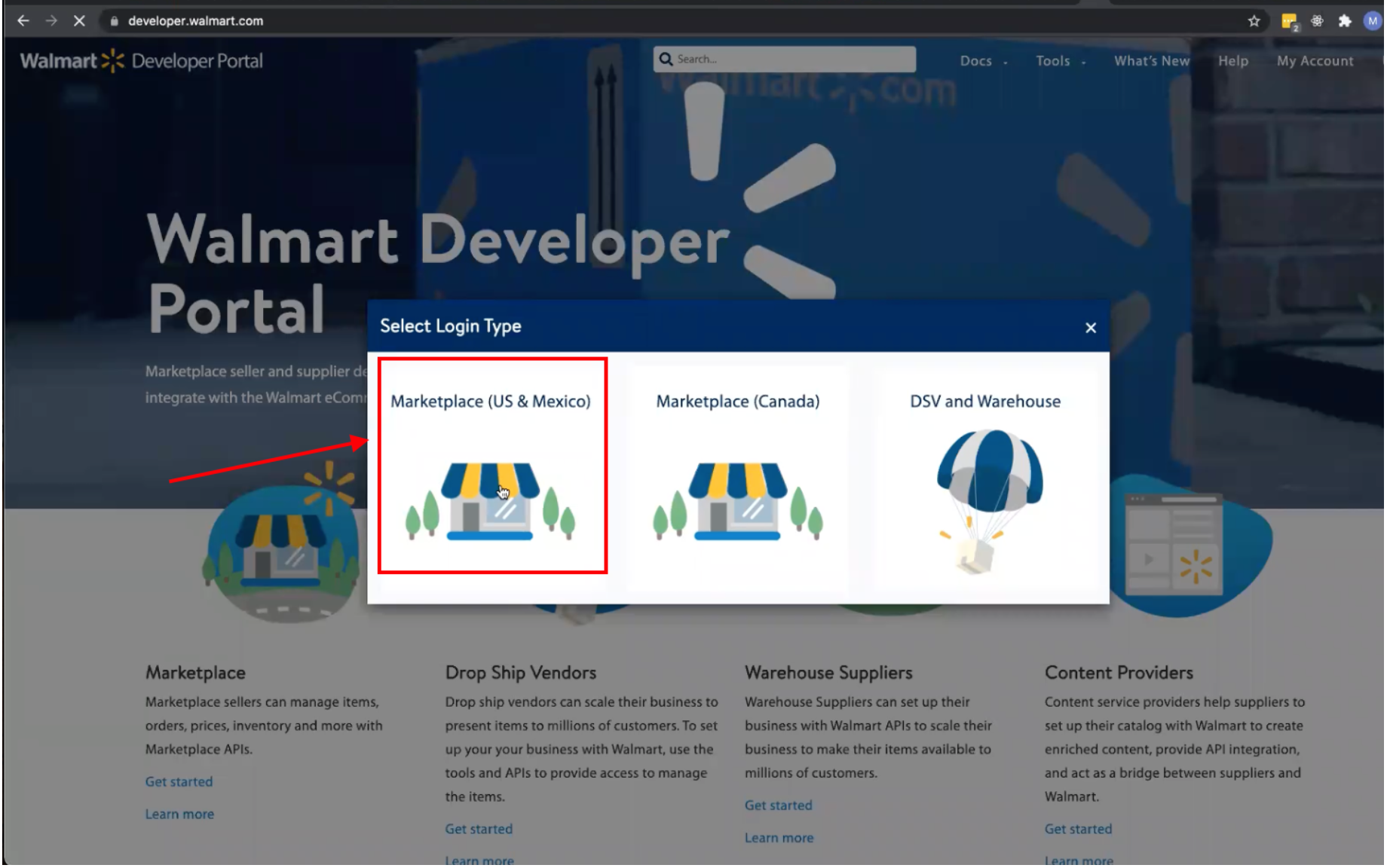The height and width of the screenshot is (868, 1387).
Task: Expand the Tools dropdown menu
Action: (x=1060, y=61)
